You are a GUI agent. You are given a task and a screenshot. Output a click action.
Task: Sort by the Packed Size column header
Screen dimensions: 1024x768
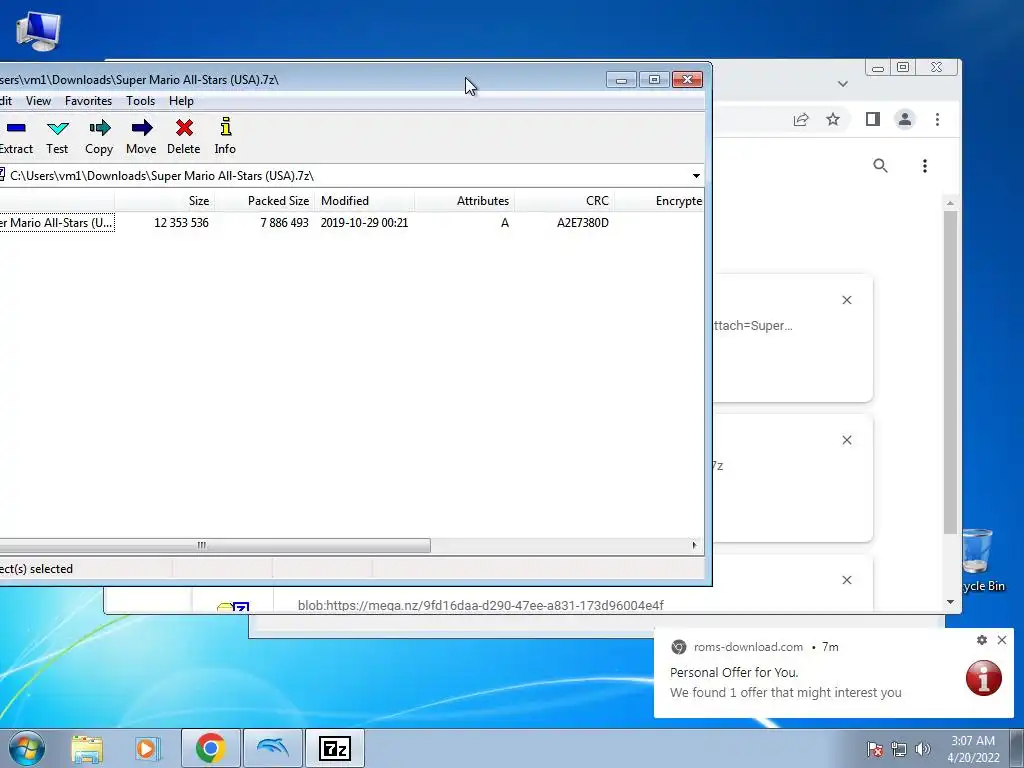coord(264,200)
